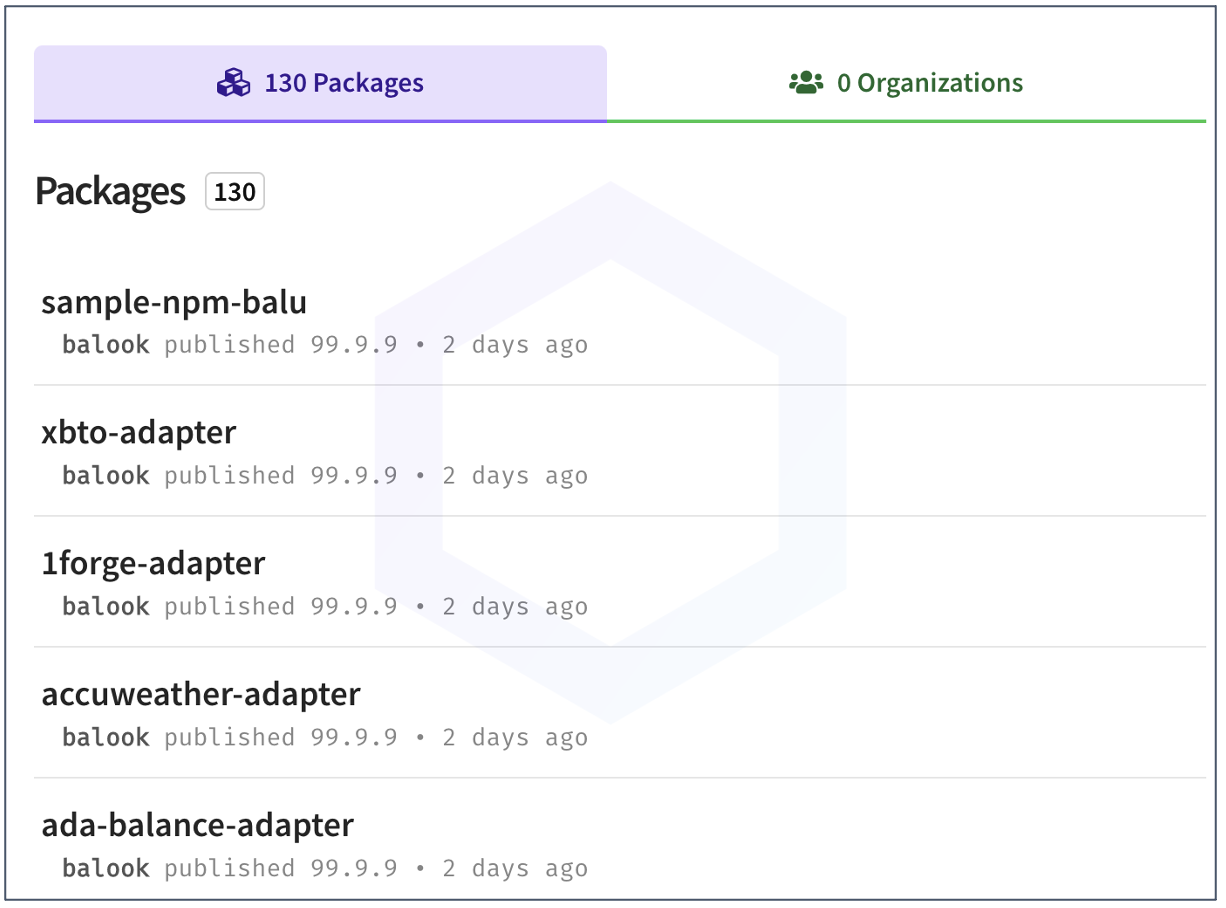Switch to the 130 Packages tab label
This screenshot has height=908, width=1226.
click(x=343, y=83)
